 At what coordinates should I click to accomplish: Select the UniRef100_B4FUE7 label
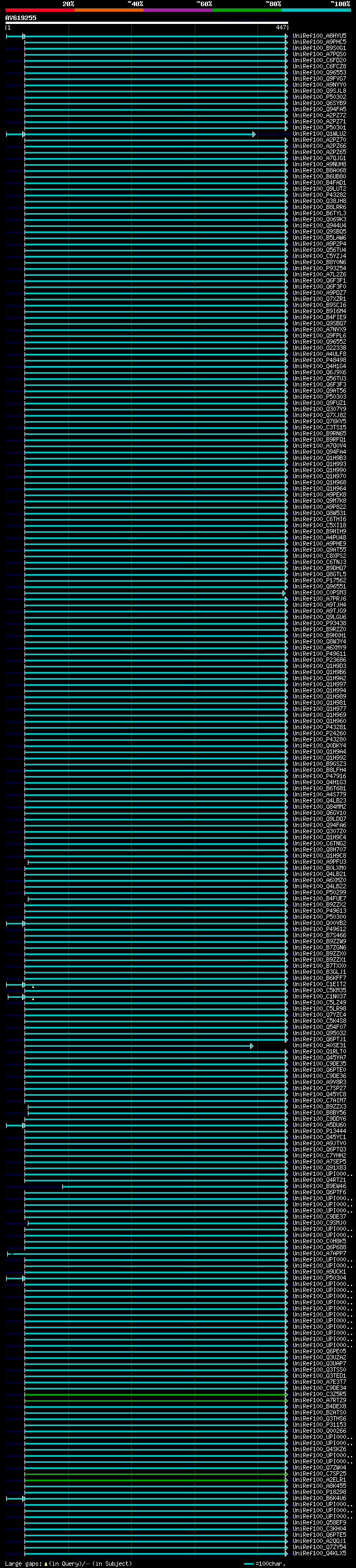pyautogui.click(x=319, y=899)
